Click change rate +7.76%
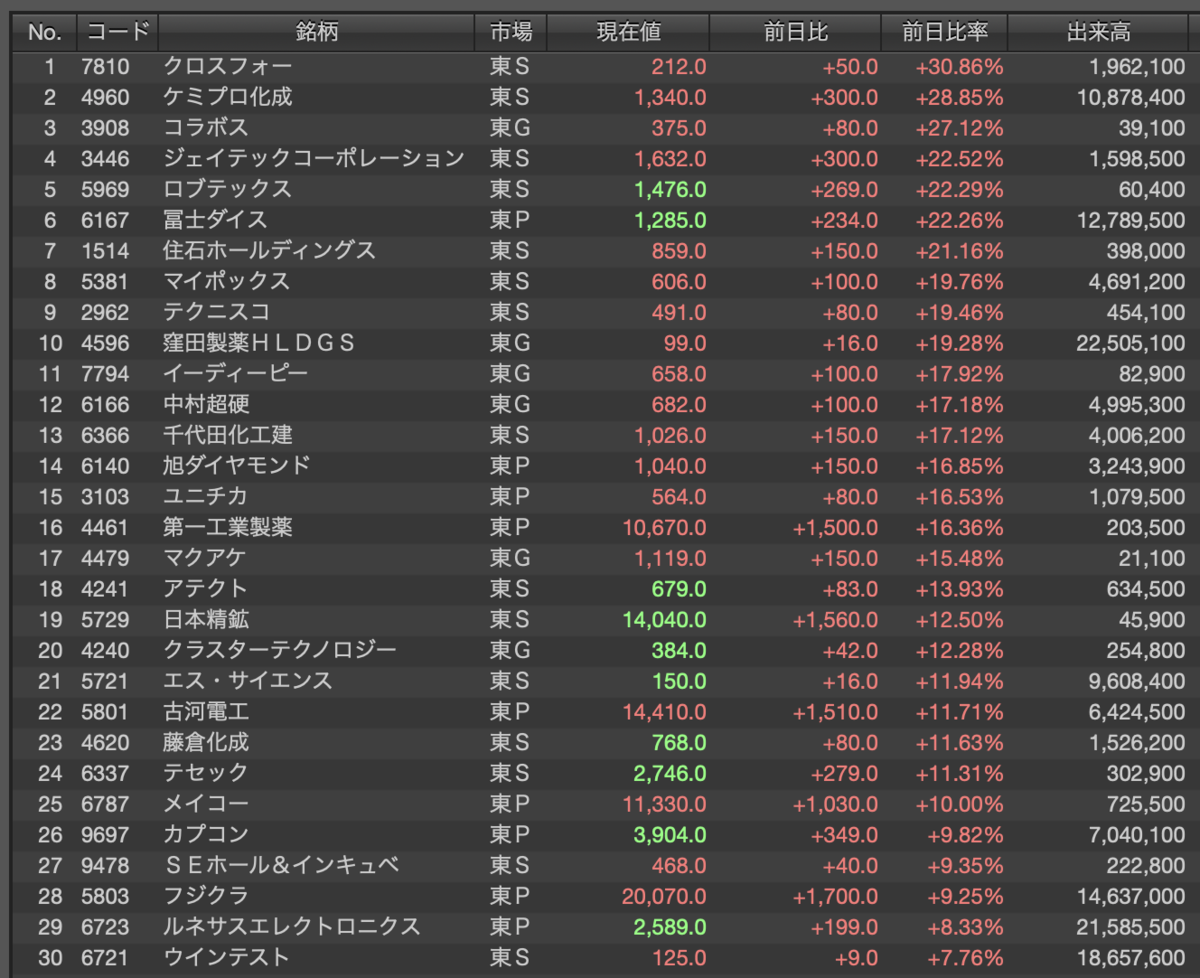 (x=964, y=957)
